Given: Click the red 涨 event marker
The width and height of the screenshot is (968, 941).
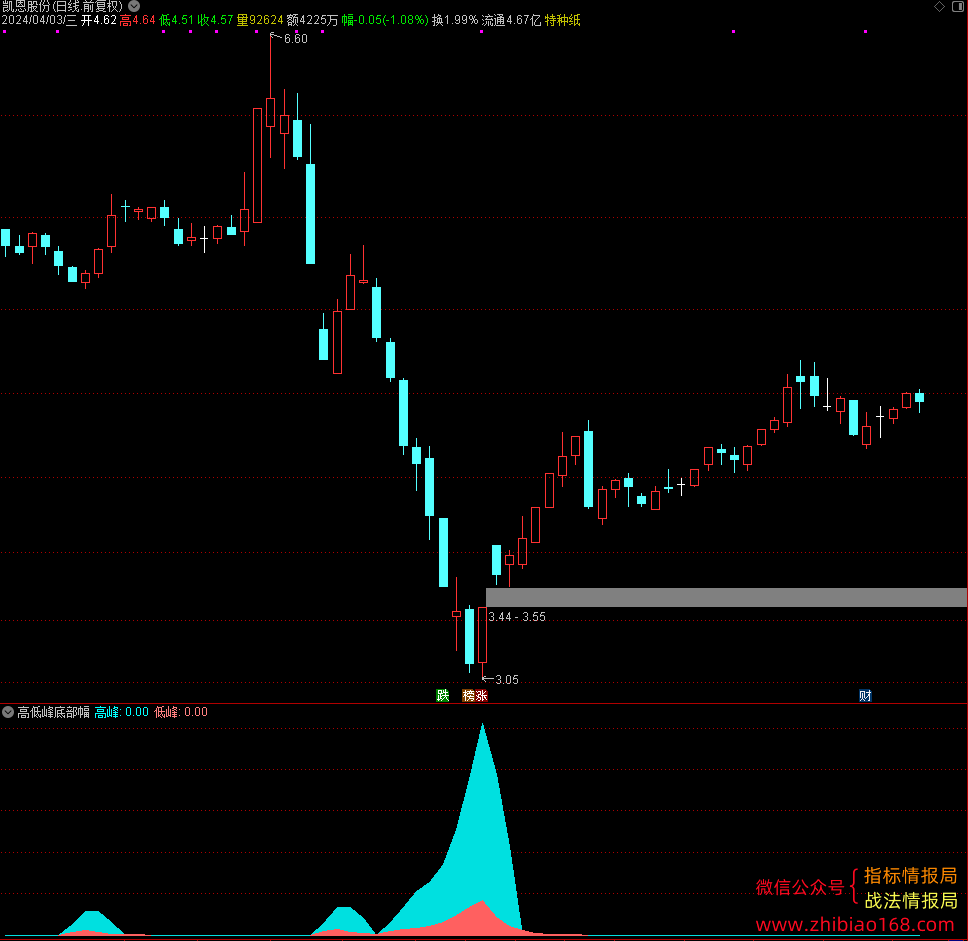Looking at the screenshot, I should pyautogui.click(x=482, y=696).
